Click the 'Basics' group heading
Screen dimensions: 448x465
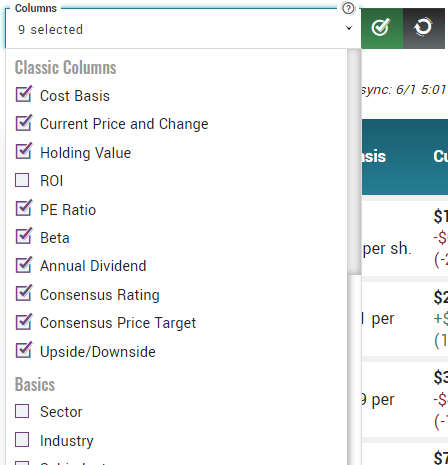click(x=35, y=384)
